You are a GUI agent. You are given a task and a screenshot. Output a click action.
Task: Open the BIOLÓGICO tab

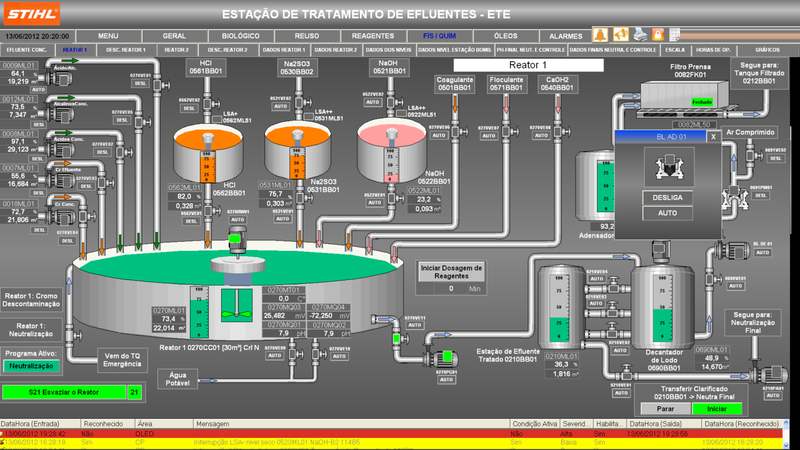(241, 36)
